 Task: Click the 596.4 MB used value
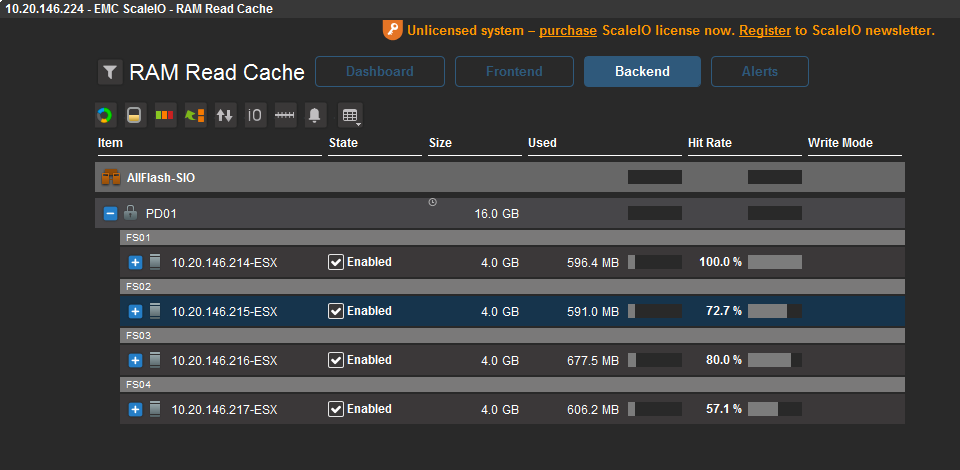593,263
